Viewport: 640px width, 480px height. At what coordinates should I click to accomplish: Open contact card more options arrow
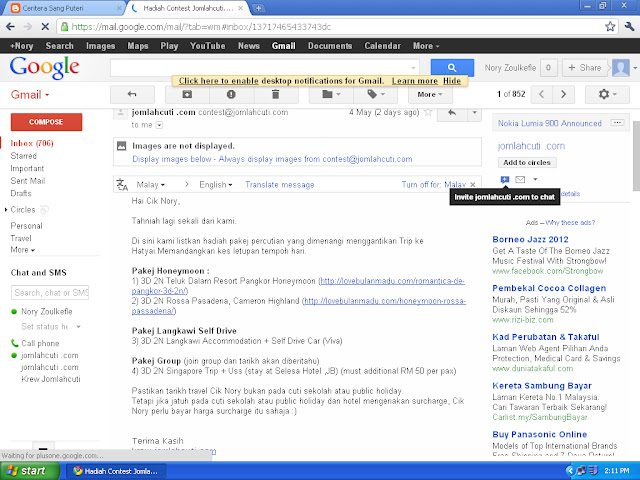pyautogui.click(x=535, y=179)
